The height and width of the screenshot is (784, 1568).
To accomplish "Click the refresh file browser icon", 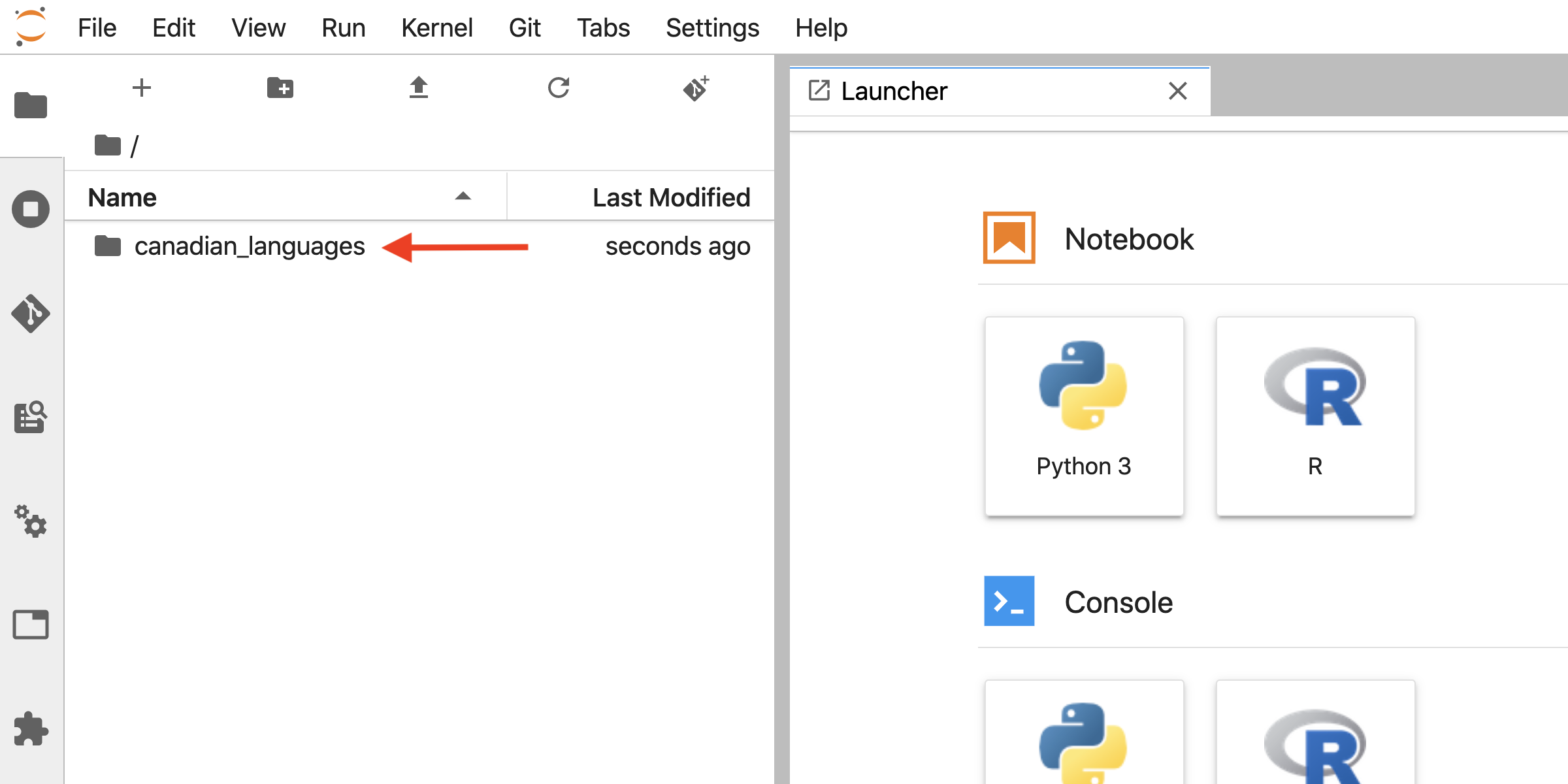I will (x=557, y=89).
